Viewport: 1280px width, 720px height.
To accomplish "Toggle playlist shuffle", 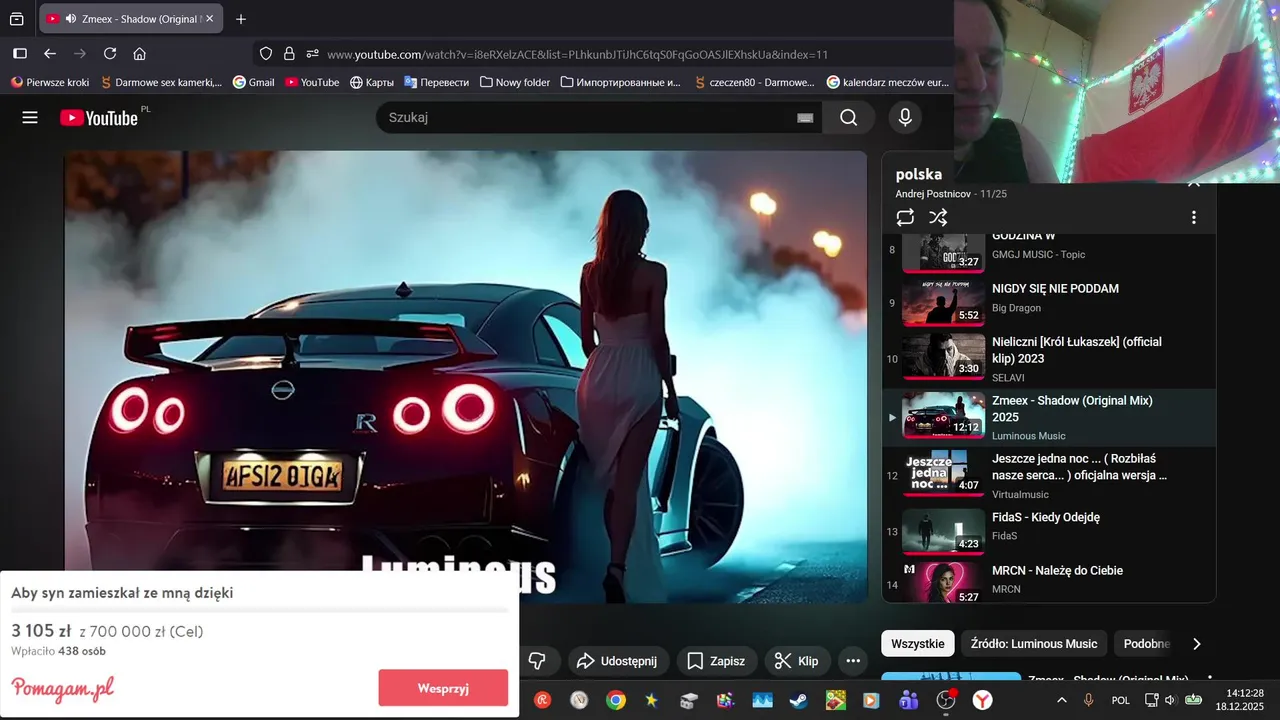I will point(938,217).
